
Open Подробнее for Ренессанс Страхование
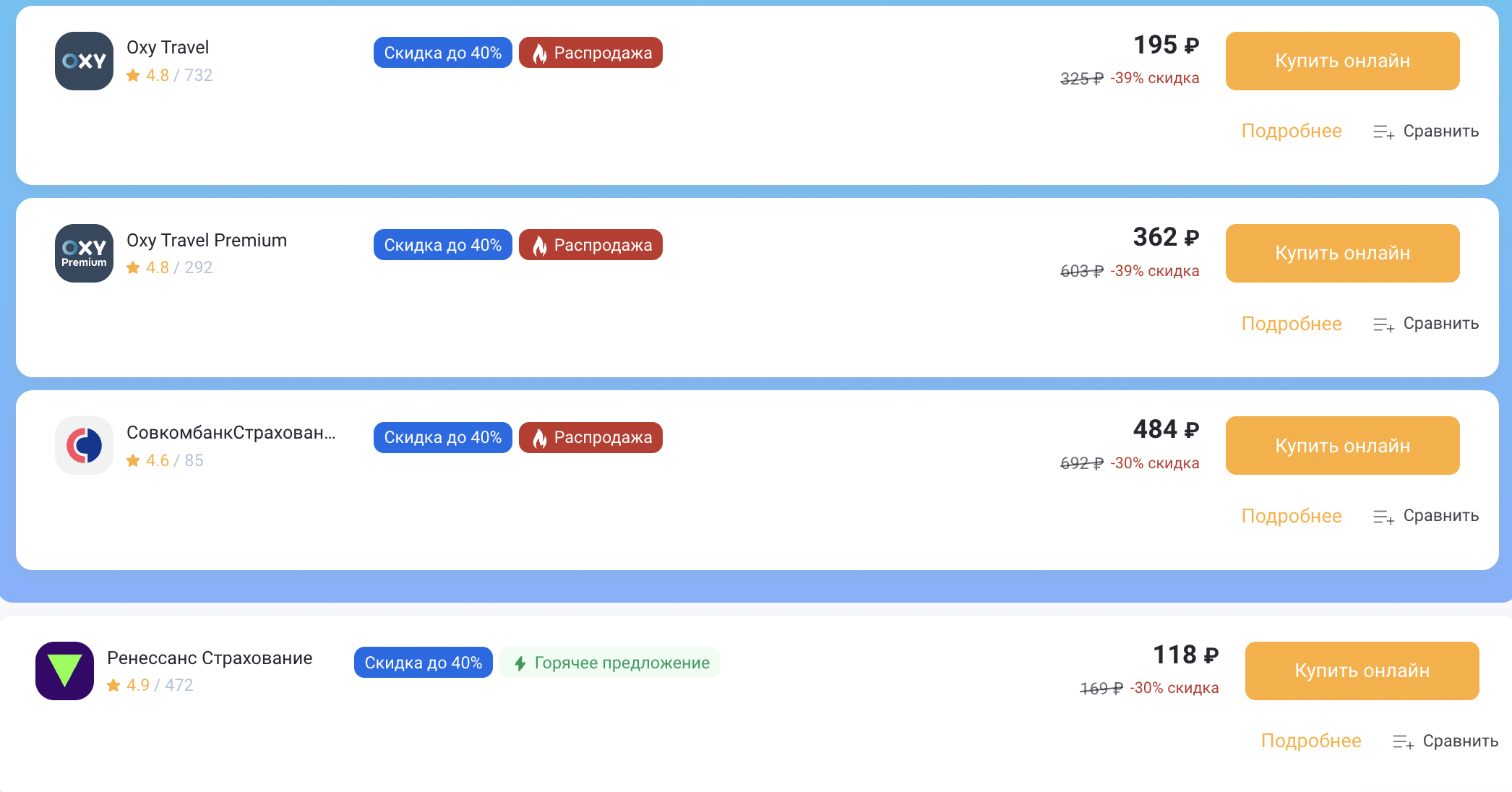click(x=1310, y=741)
